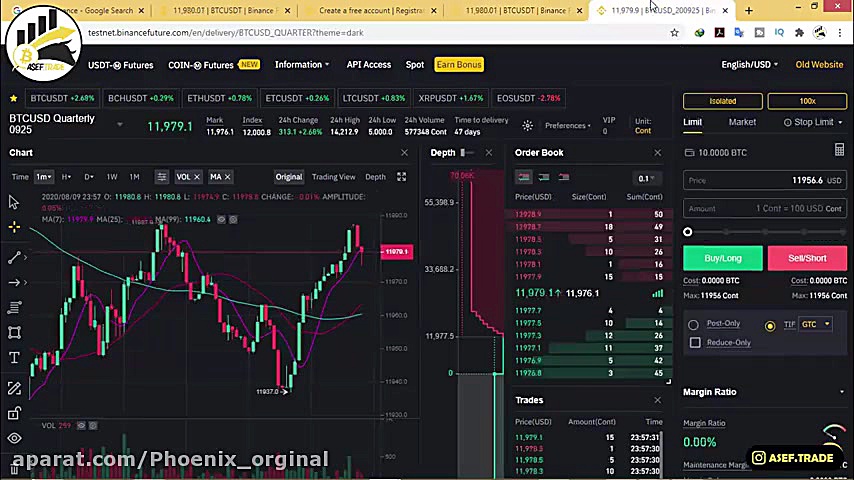Click the theme sun icon near Preferences
Screen dimensions: 854x480
[527, 126]
